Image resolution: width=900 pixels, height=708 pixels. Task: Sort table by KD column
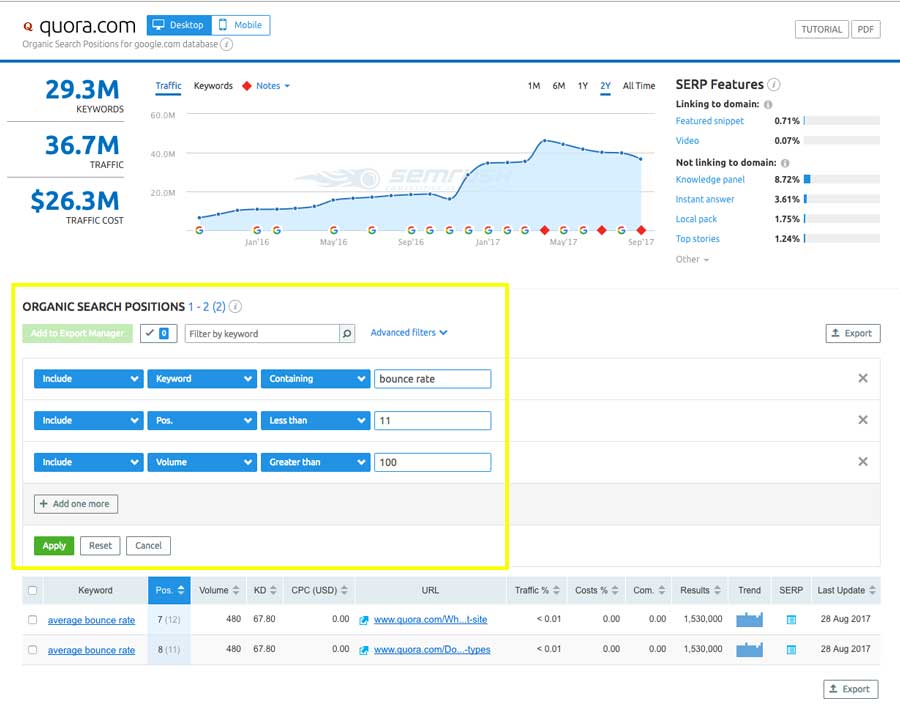pyautogui.click(x=265, y=590)
